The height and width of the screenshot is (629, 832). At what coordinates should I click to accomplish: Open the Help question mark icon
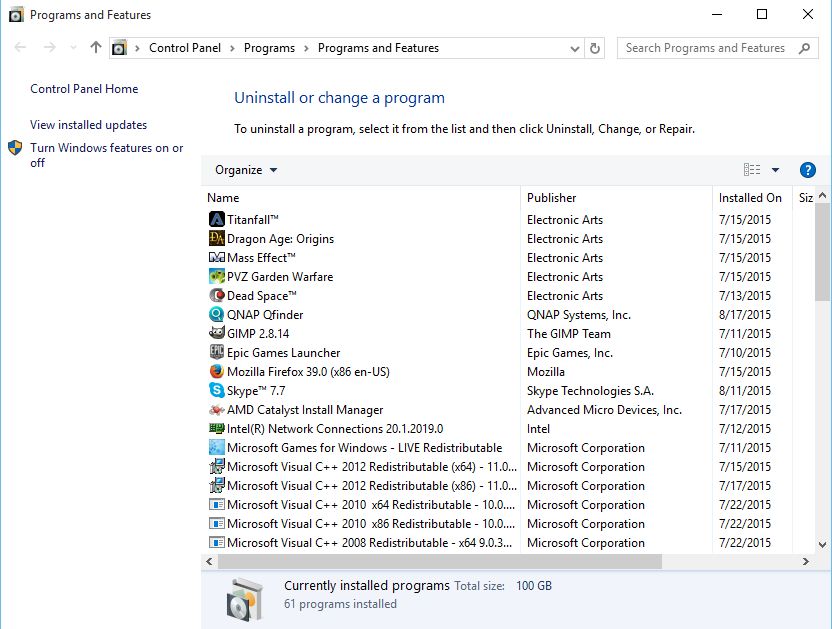(x=807, y=169)
